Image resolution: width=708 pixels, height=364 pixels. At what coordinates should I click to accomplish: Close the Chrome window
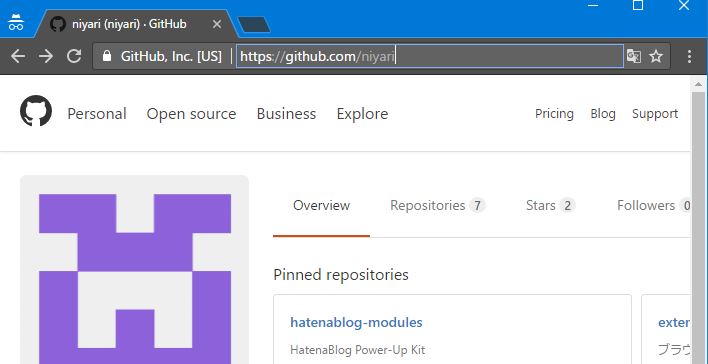pos(684,5)
